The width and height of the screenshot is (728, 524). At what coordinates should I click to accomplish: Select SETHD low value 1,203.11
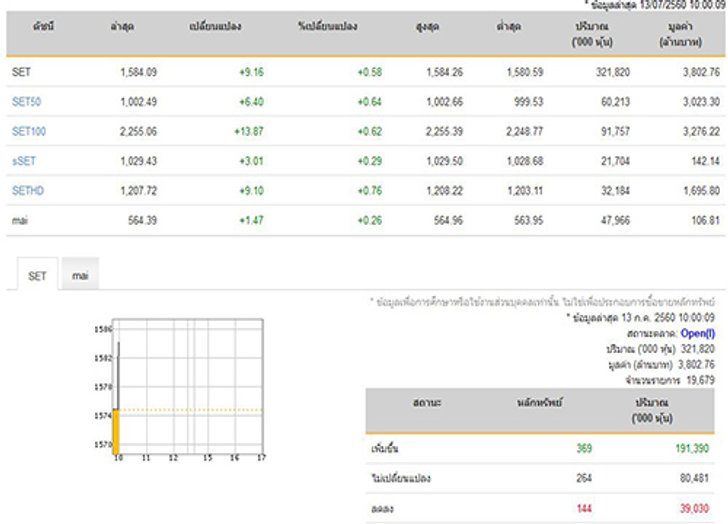pos(525,191)
